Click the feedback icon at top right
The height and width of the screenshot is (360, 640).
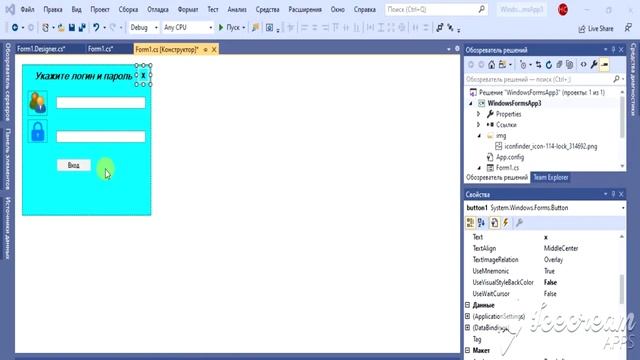(628, 28)
